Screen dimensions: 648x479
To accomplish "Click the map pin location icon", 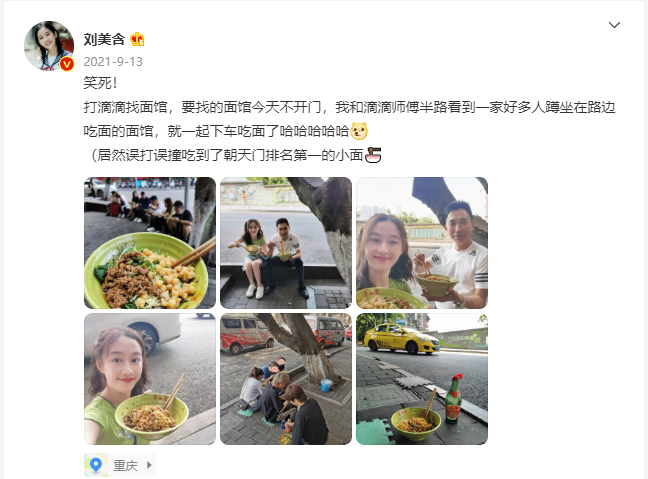I will click(x=96, y=465).
